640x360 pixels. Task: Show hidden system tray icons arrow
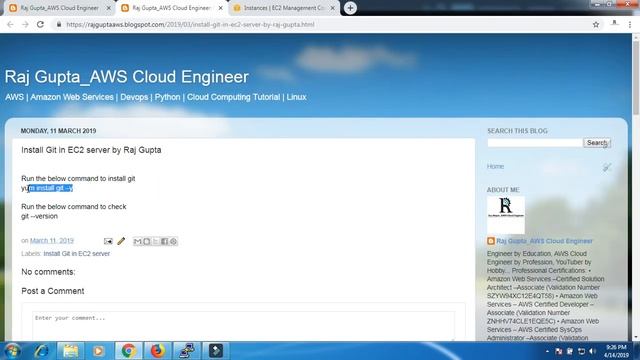coord(547,351)
